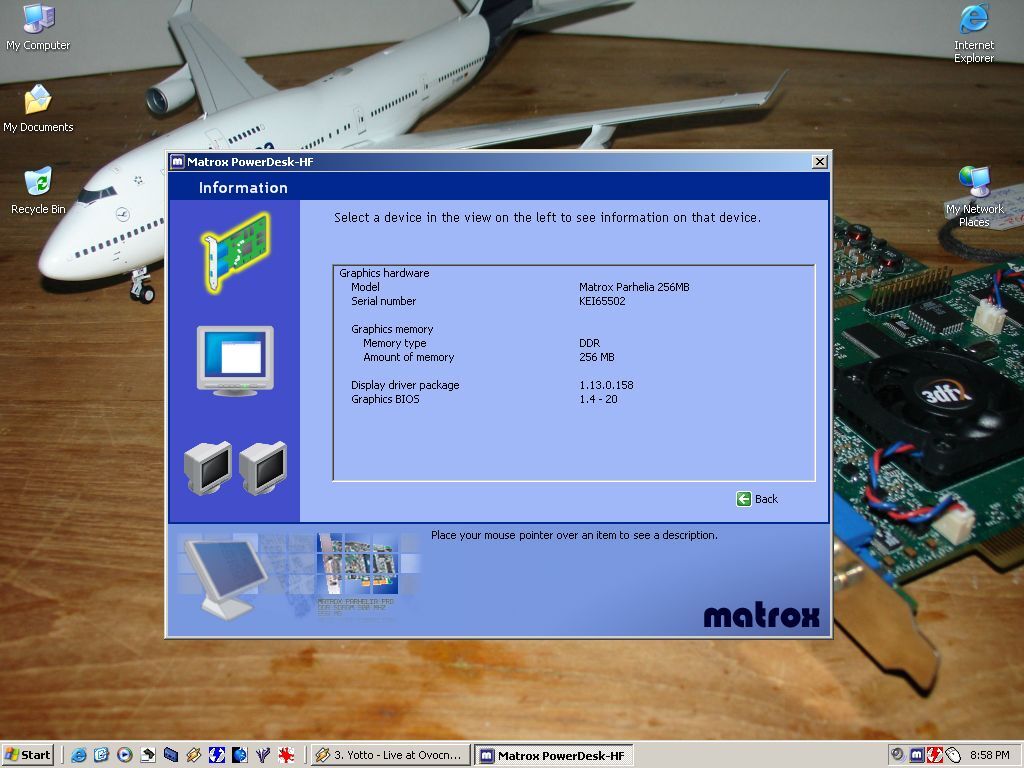Close the Matrox PowerDesk-HF window
The height and width of the screenshot is (768, 1024).
[820, 161]
